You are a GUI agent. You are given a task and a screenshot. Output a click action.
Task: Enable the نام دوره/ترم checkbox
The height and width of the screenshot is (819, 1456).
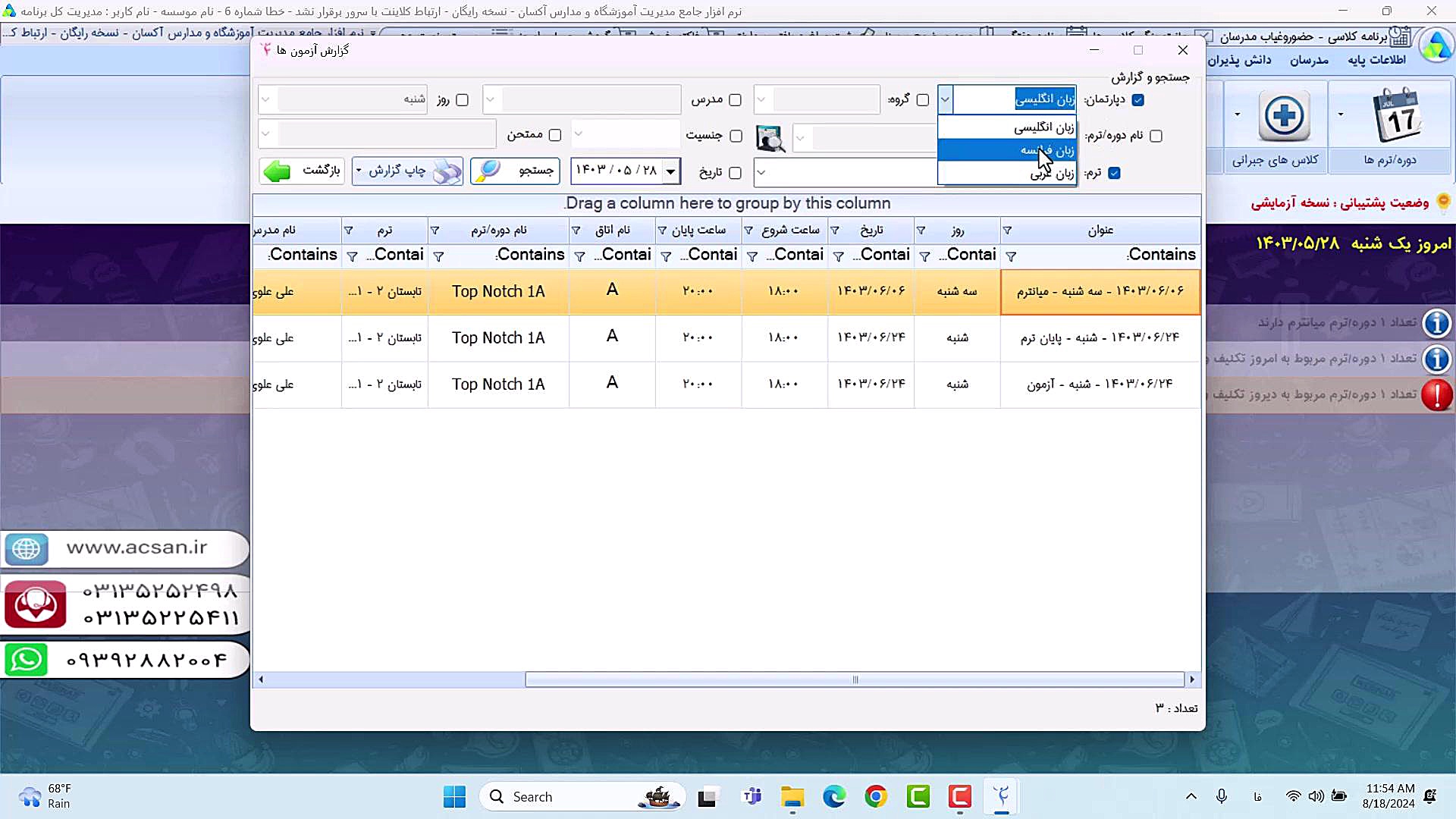[1156, 136]
